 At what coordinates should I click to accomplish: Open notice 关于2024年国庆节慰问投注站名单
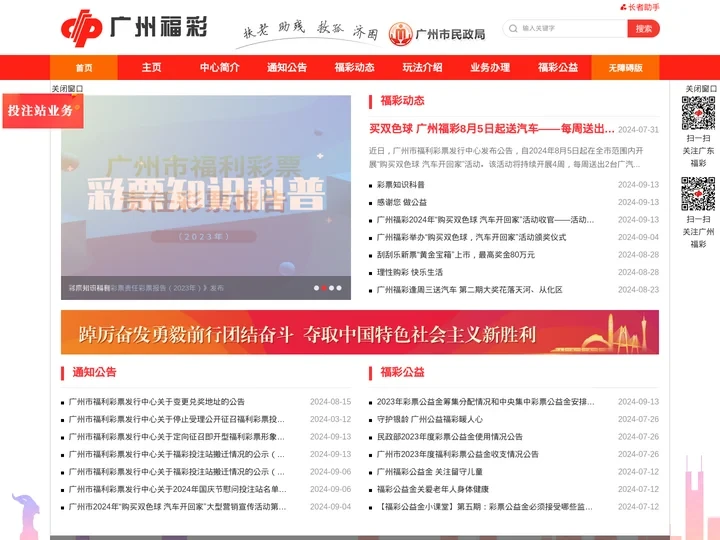click(177, 489)
